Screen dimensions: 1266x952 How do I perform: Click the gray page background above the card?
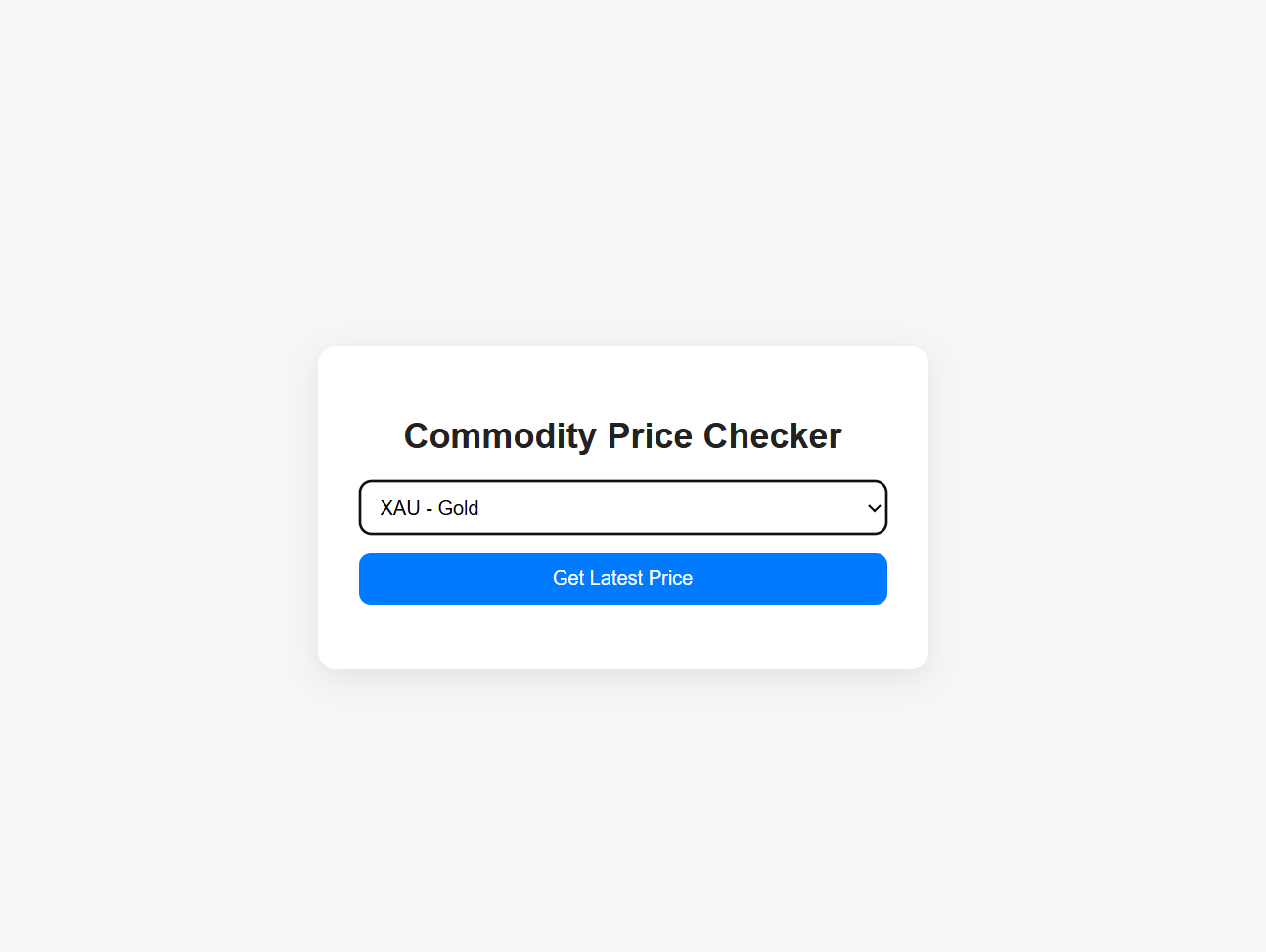(x=622, y=176)
